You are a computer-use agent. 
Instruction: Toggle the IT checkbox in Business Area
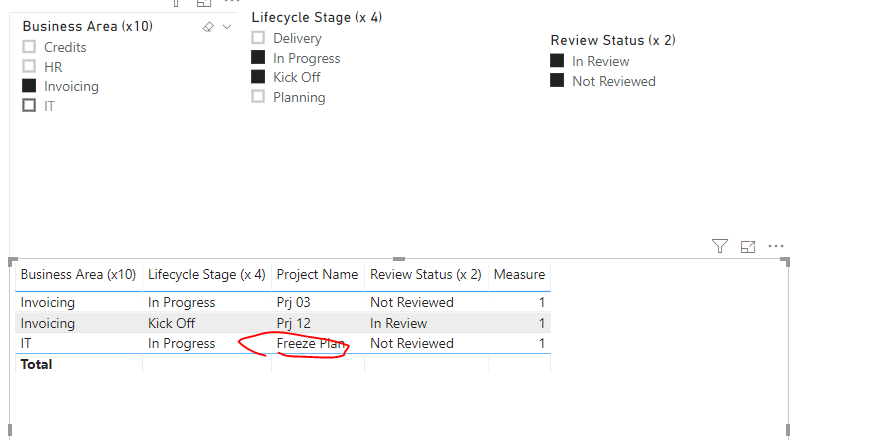(29, 105)
